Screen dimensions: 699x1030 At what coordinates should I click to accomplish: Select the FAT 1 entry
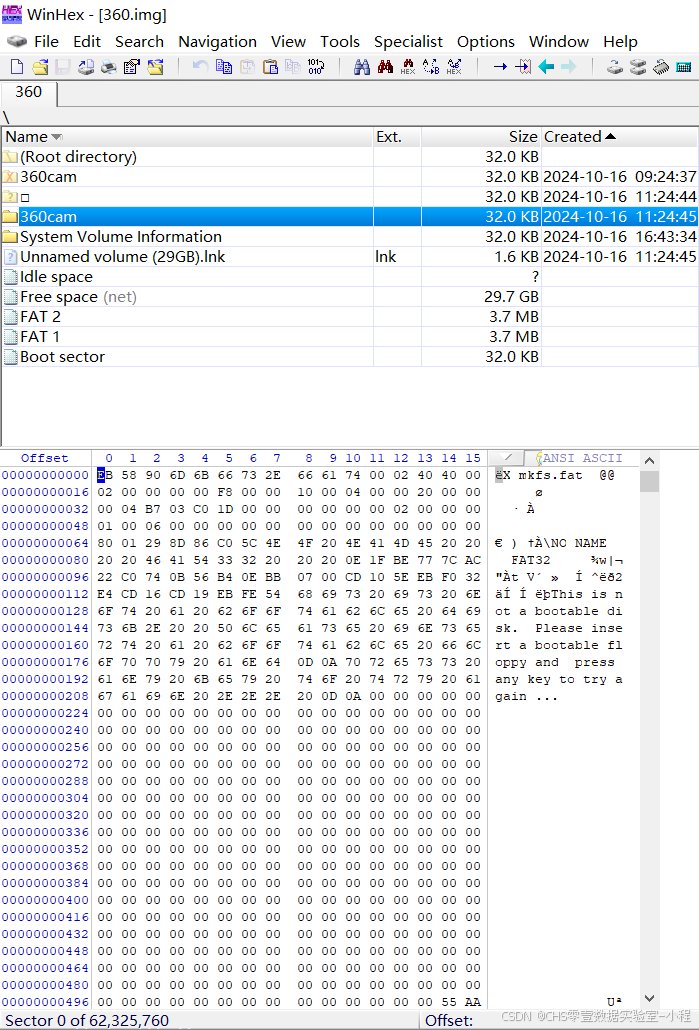(350, 336)
